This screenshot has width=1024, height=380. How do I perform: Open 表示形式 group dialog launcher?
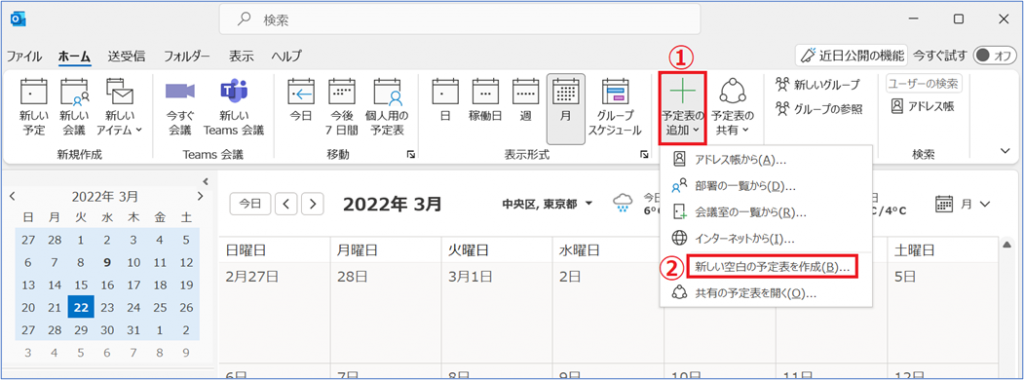[x=644, y=155]
